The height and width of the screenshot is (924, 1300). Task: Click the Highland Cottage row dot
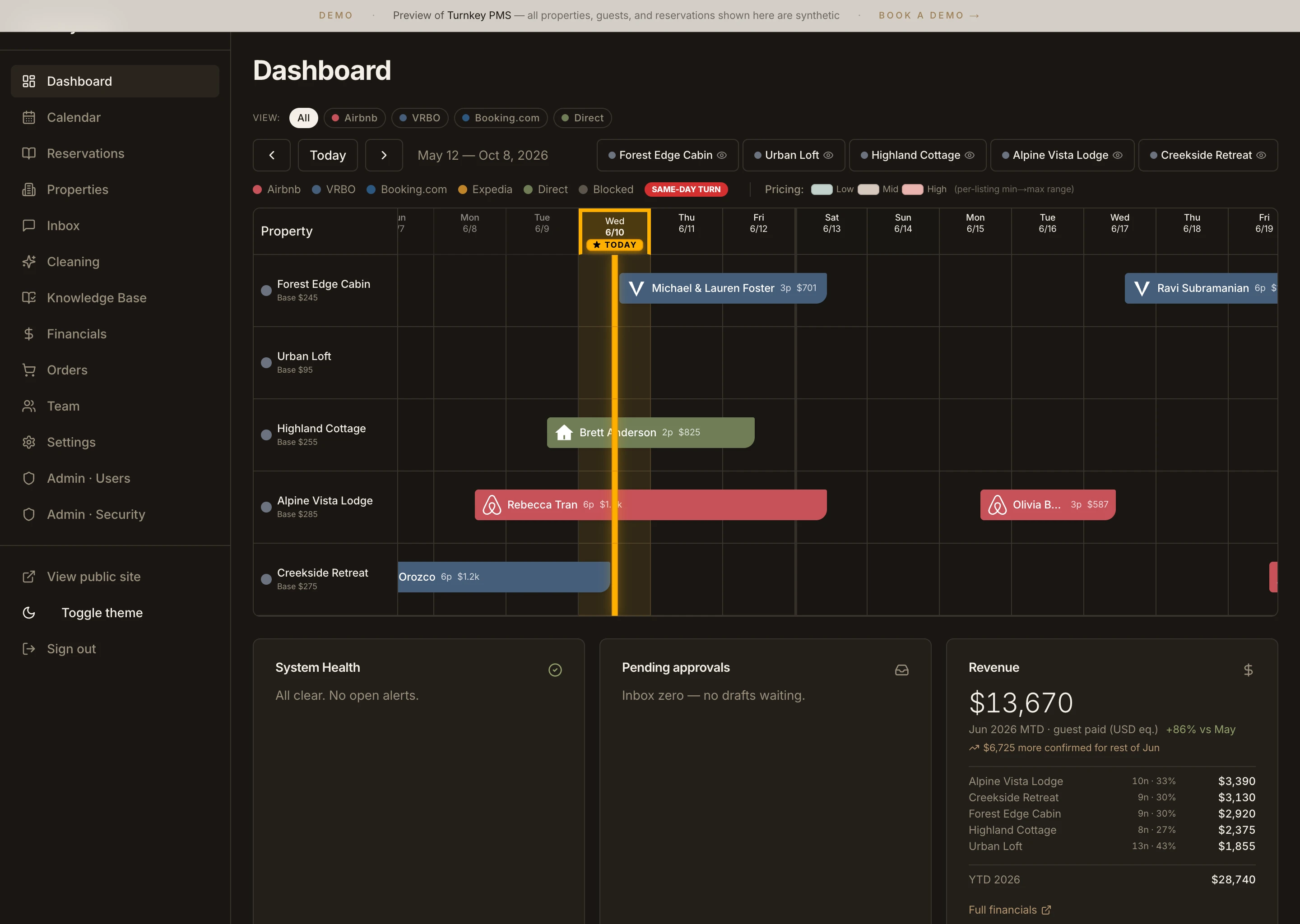pyautogui.click(x=266, y=435)
